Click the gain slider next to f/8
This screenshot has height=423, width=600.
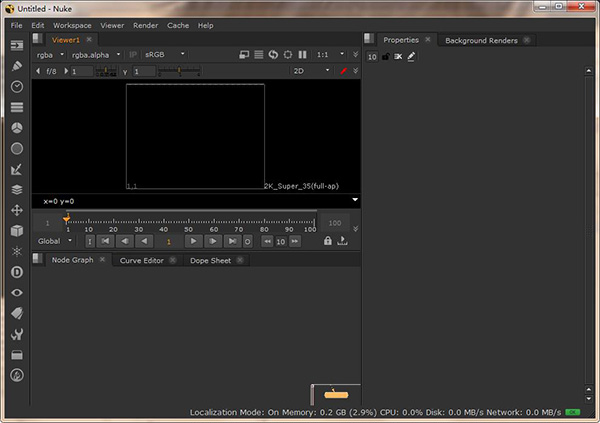106,71
